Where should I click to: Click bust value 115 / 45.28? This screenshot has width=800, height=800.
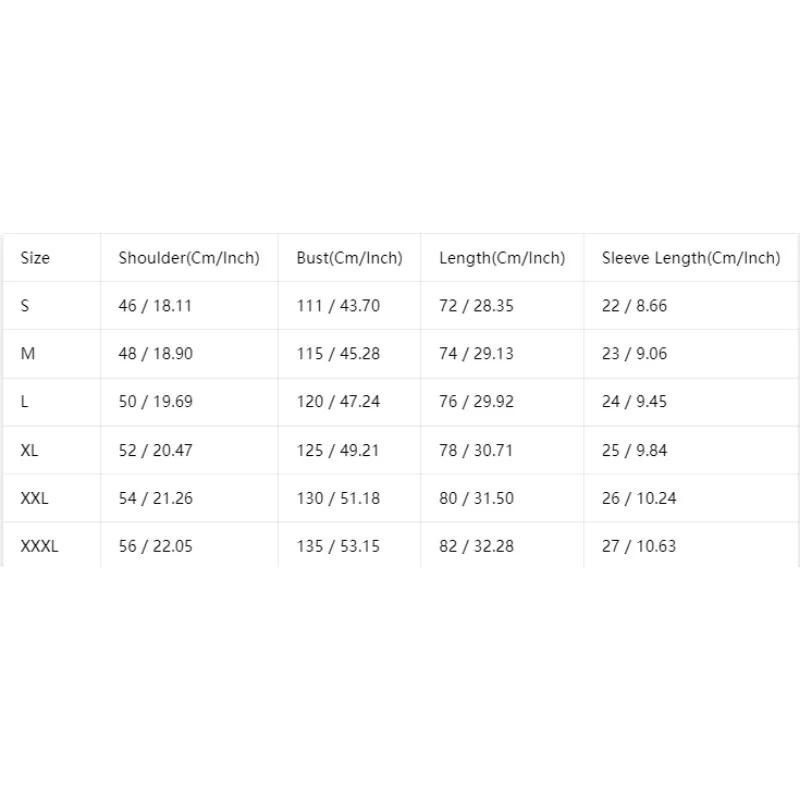pyautogui.click(x=338, y=354)
